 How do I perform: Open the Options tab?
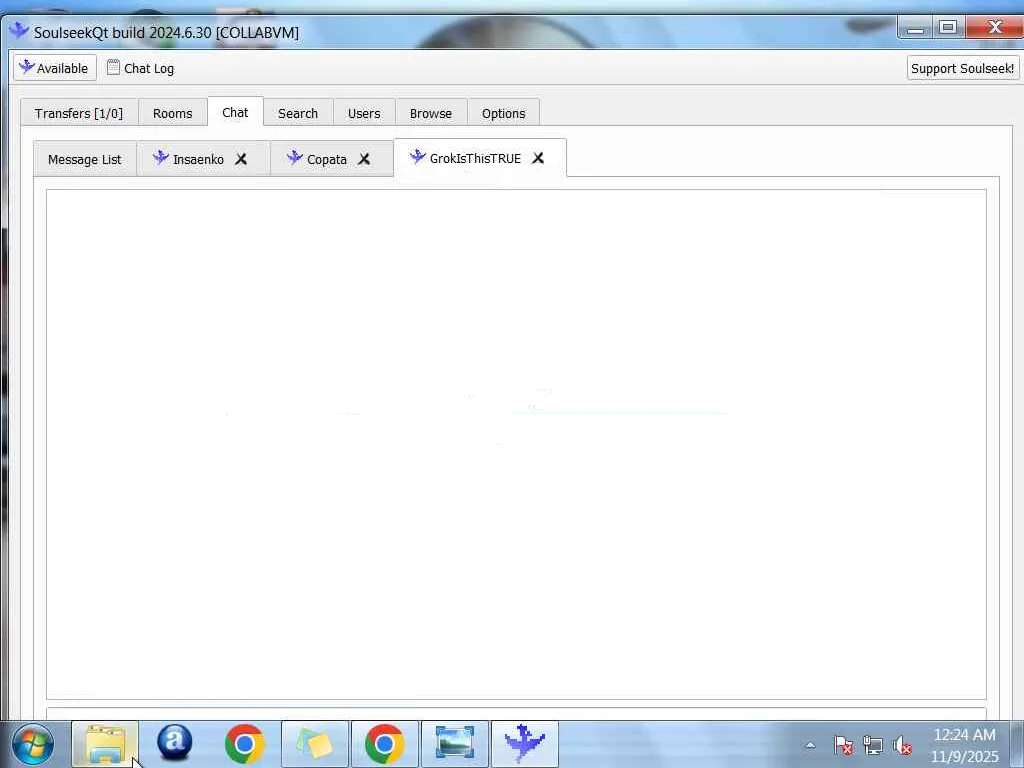click(504, 113)
